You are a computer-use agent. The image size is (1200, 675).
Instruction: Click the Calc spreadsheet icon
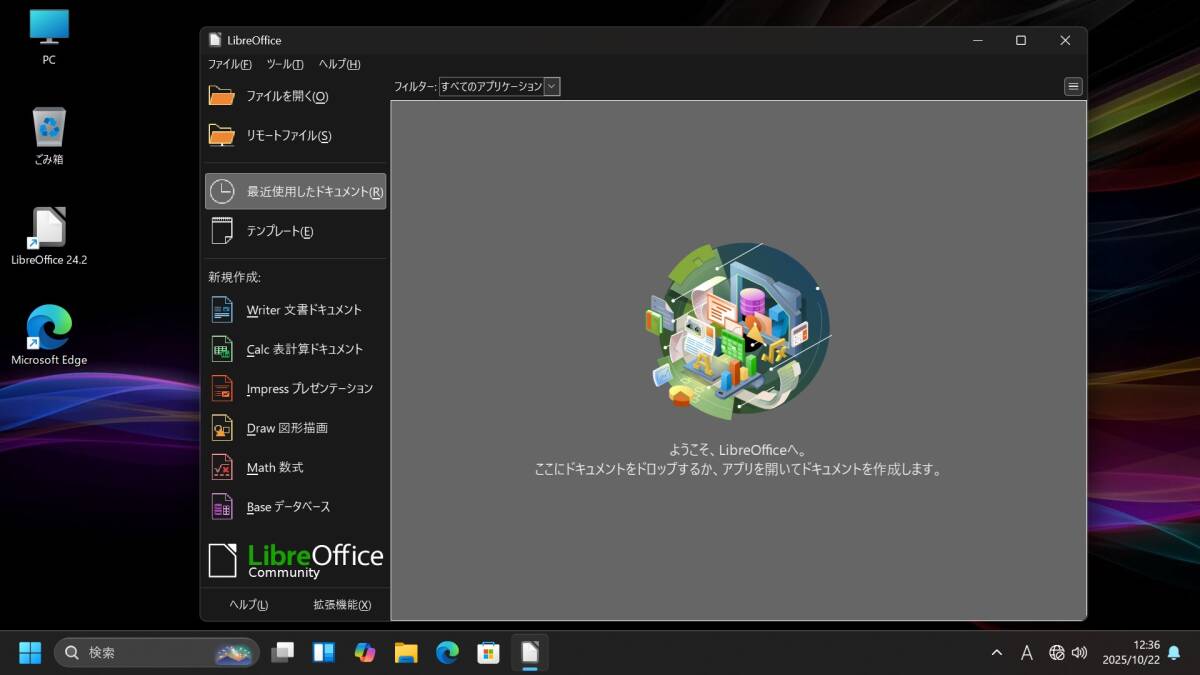221,349
